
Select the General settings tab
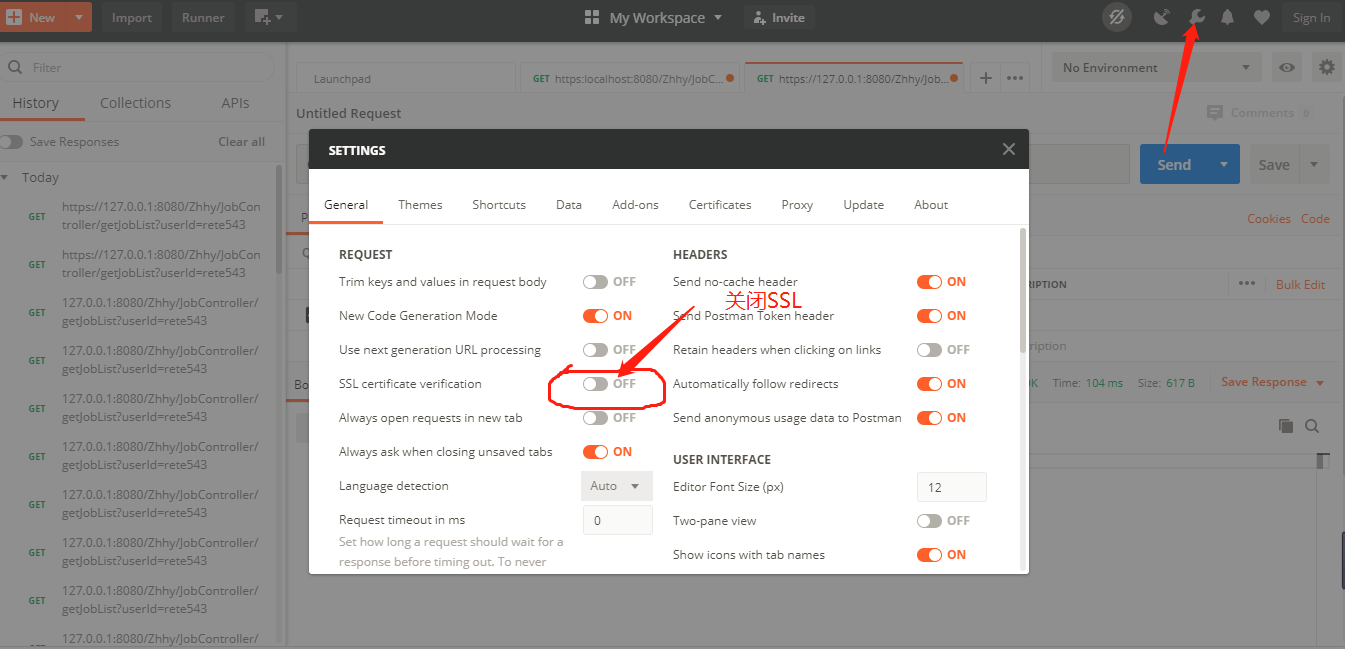tap(346, 204)
